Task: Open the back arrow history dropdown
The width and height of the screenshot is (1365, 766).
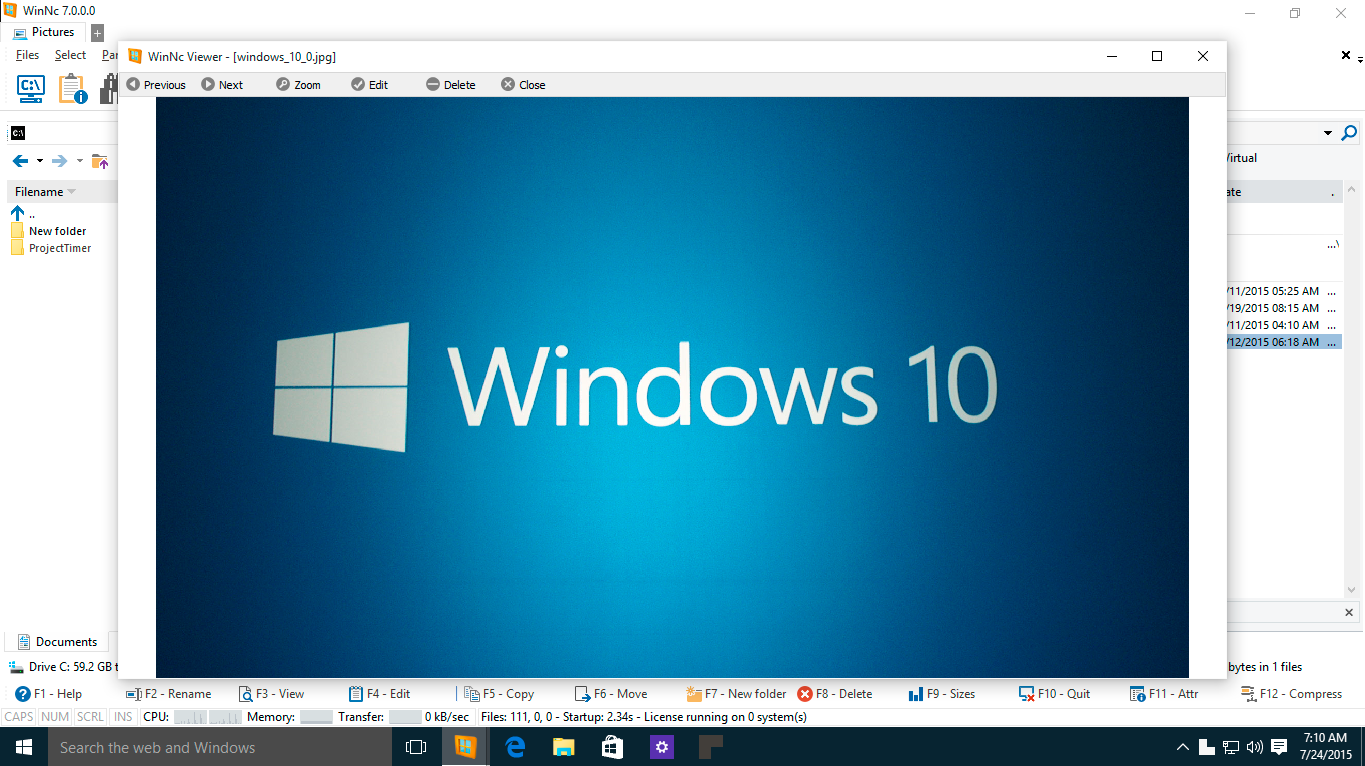Action: [40, 161]
